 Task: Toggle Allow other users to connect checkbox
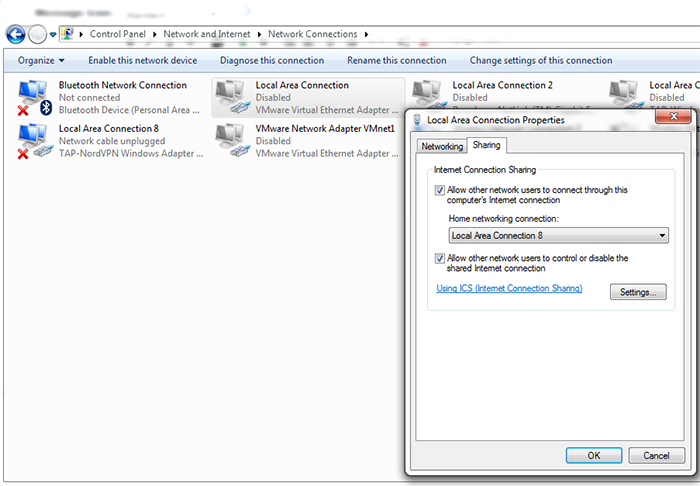[x=440, y=190]
